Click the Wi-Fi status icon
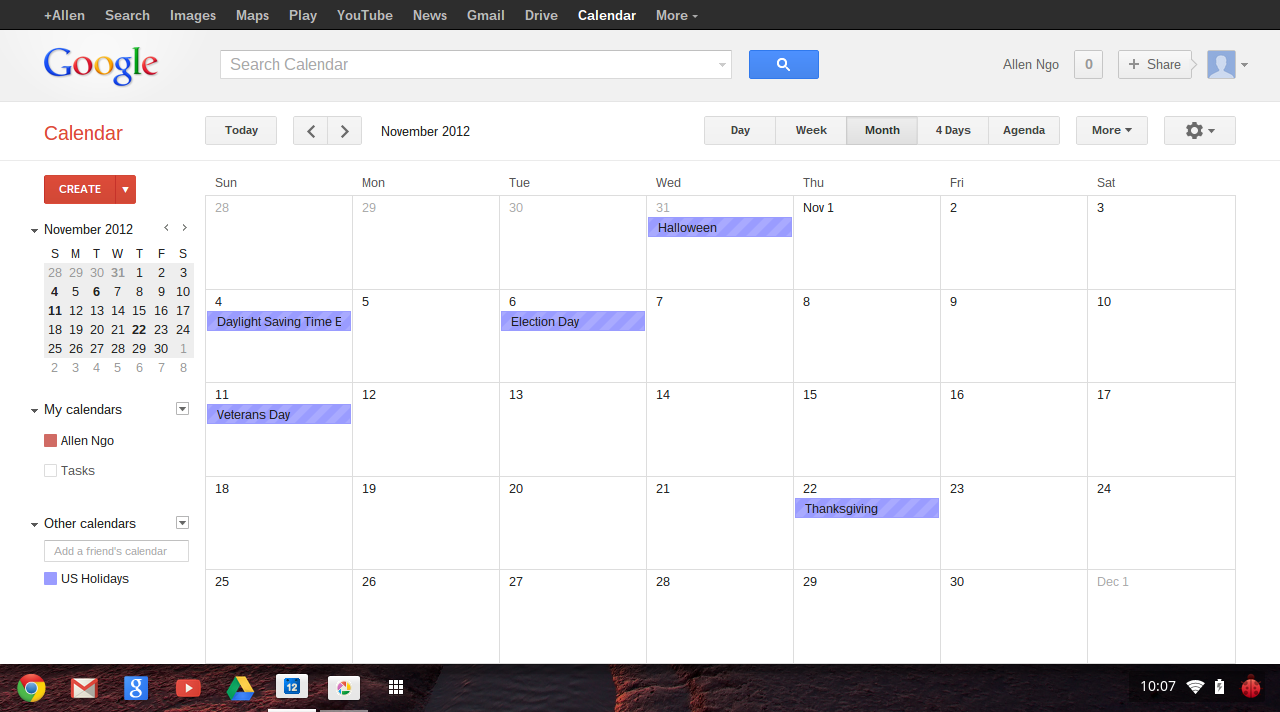The image size is (1280, 712). [x=1195, y=687]
